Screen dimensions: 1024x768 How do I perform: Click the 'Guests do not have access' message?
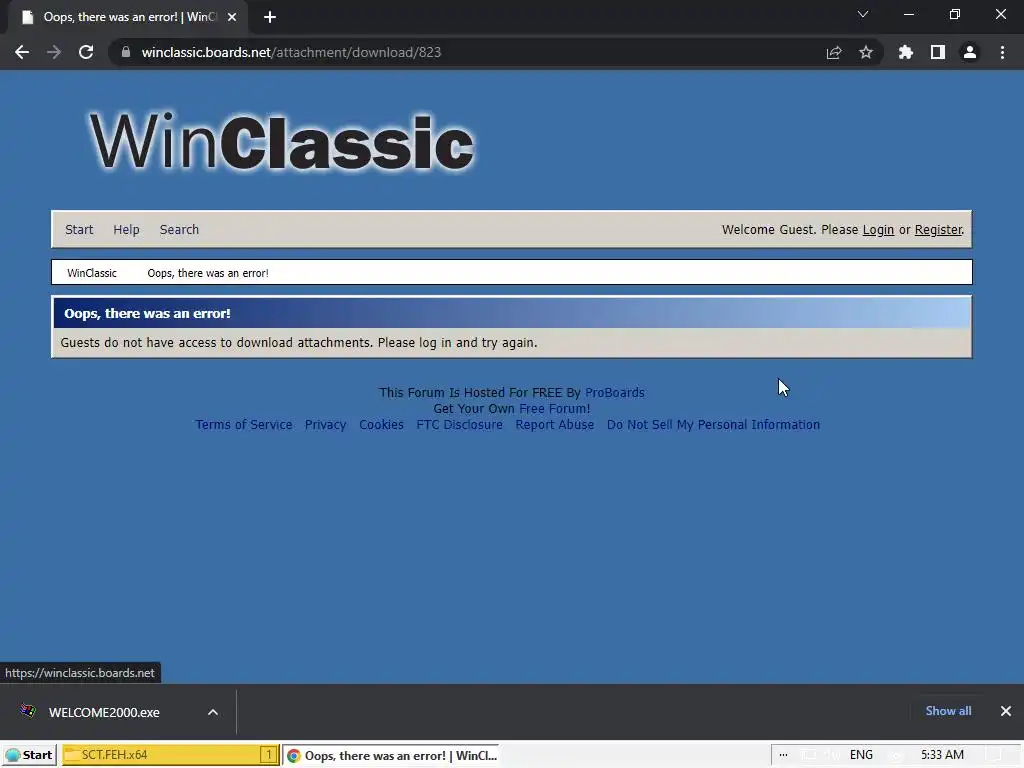[298, 343]
